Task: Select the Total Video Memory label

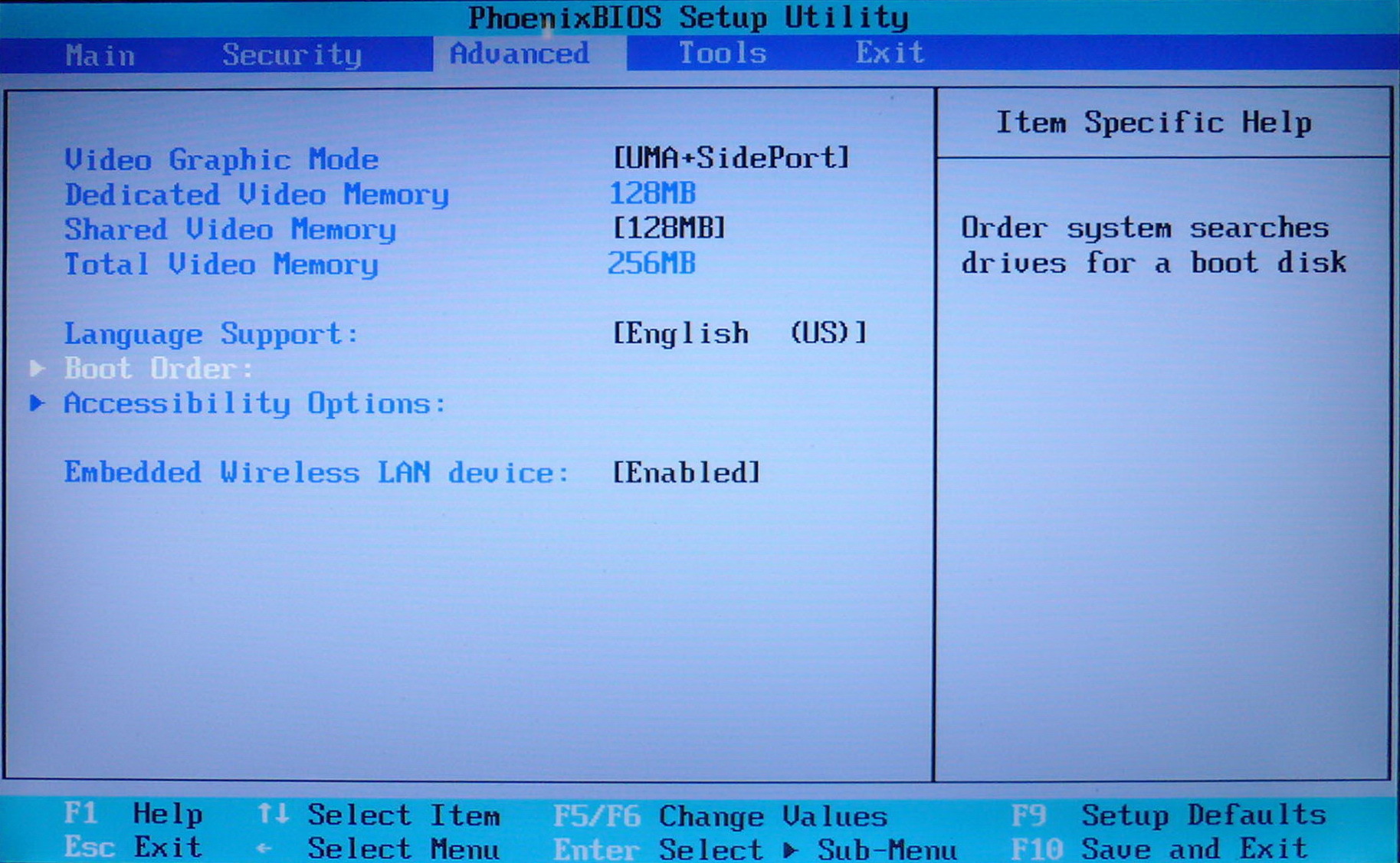Action: (221, 265)
